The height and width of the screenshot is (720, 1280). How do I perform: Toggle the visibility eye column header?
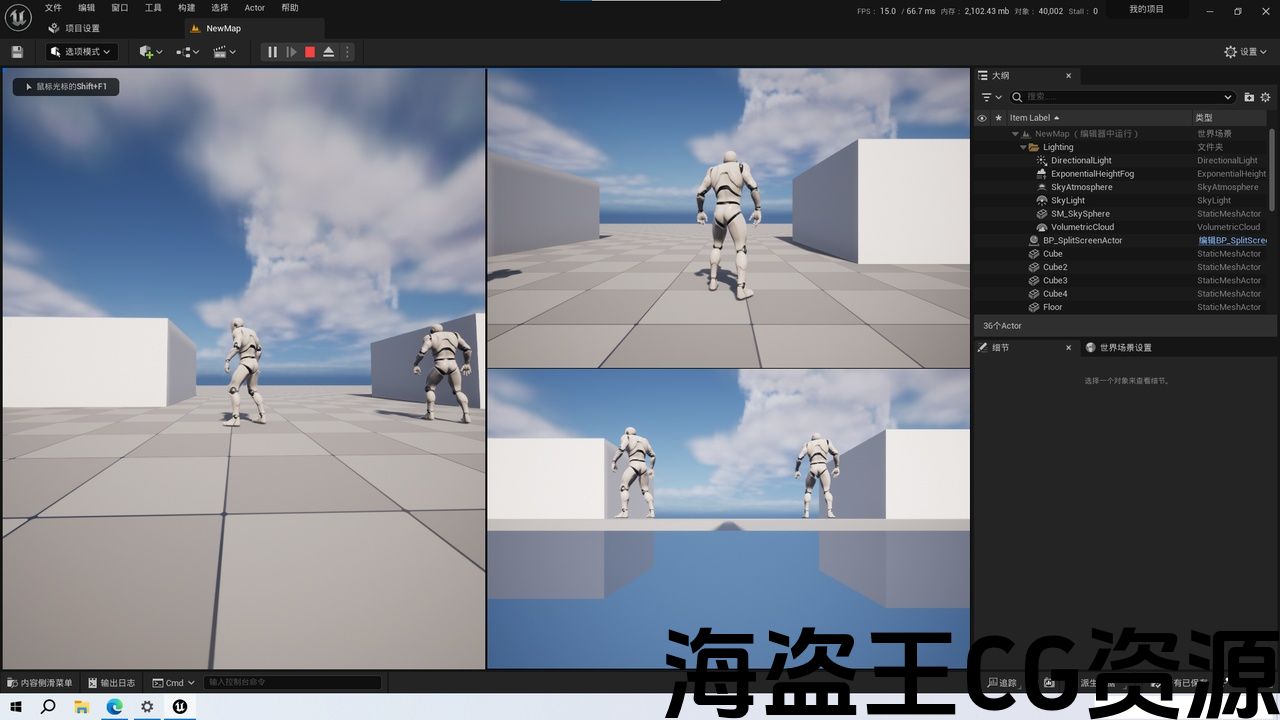982,118
